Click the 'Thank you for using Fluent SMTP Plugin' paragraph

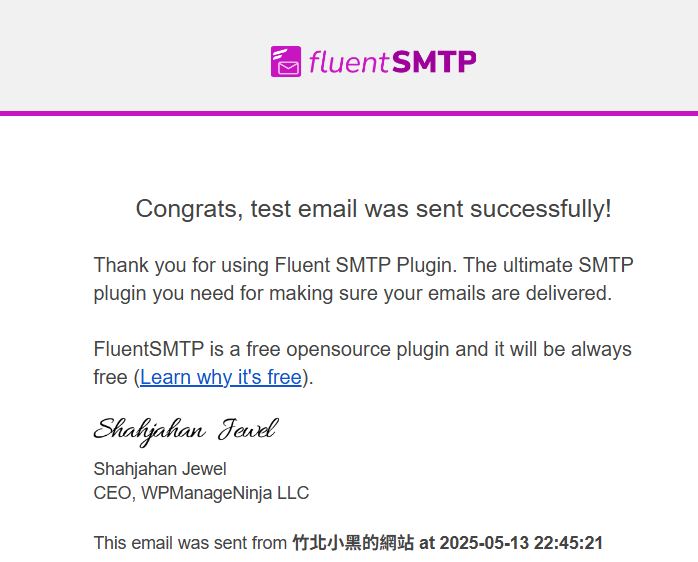pyautogui.click(x=363, y=279)
